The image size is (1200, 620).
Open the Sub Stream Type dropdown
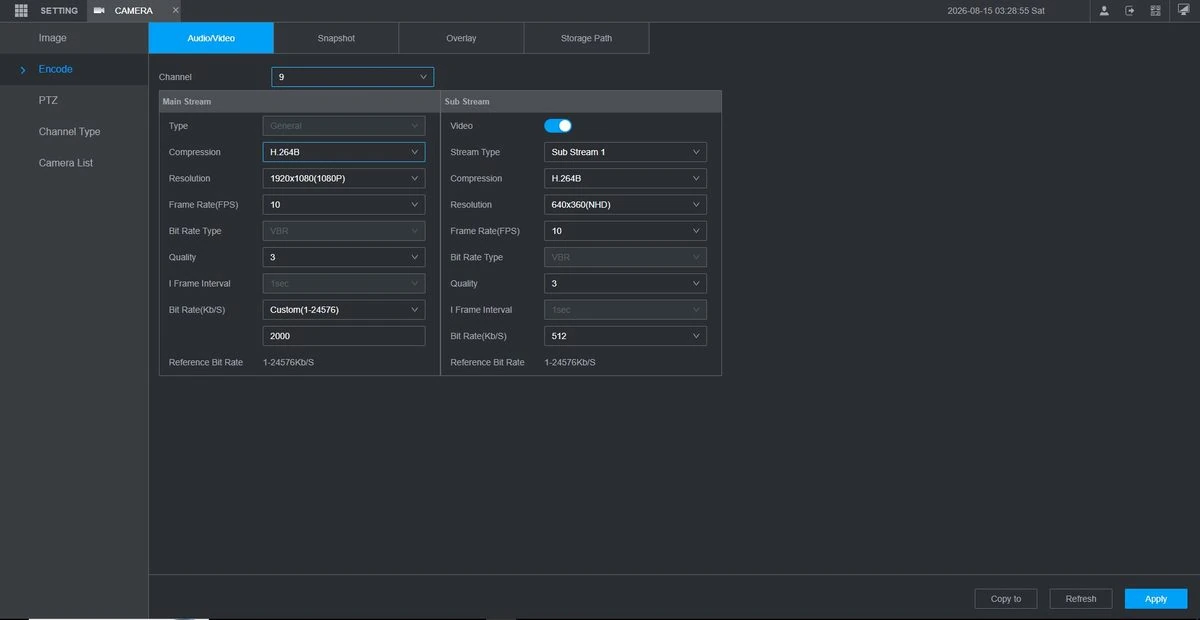(625, 152)
